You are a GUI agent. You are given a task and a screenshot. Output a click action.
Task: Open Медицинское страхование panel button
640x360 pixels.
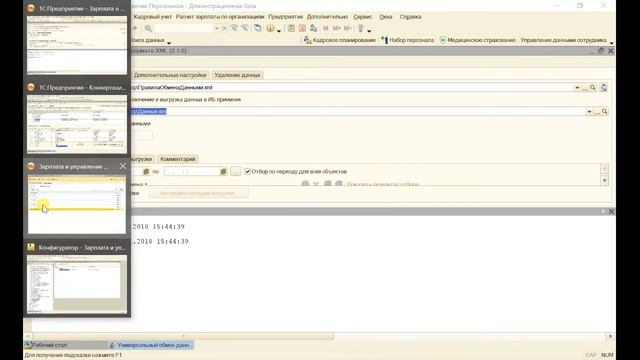click(478, 40)
